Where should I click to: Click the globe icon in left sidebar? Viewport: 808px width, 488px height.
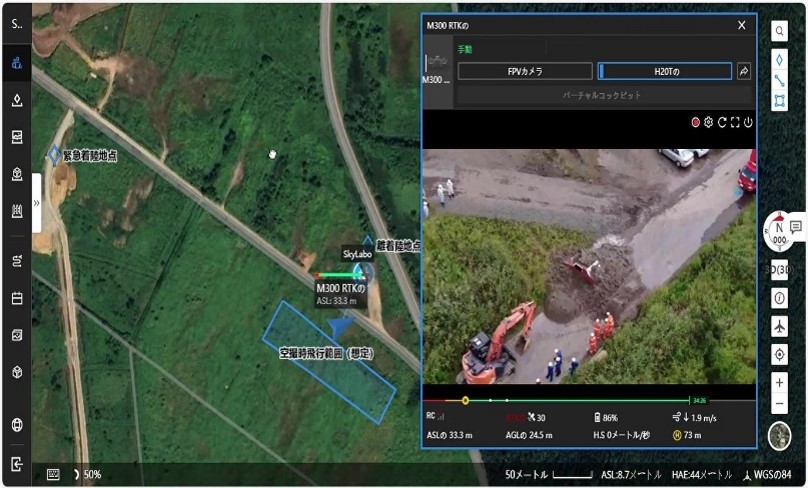pos(17,425)
